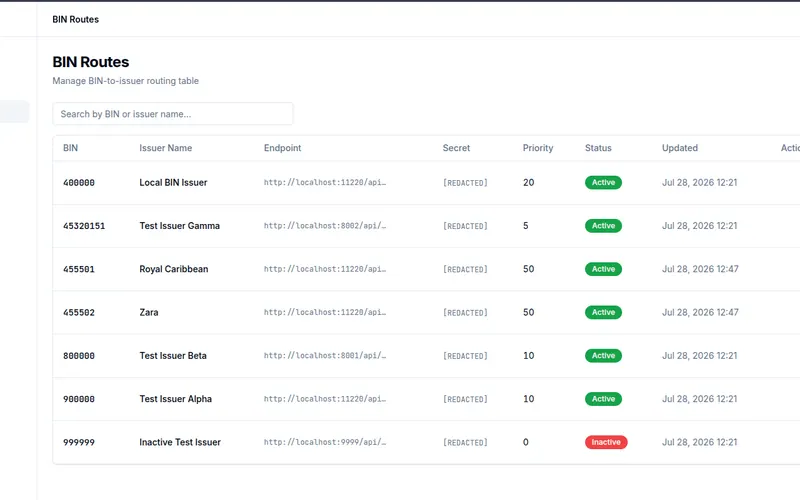
Task: Select the BIN column header
Action: [x=70, y=148]
